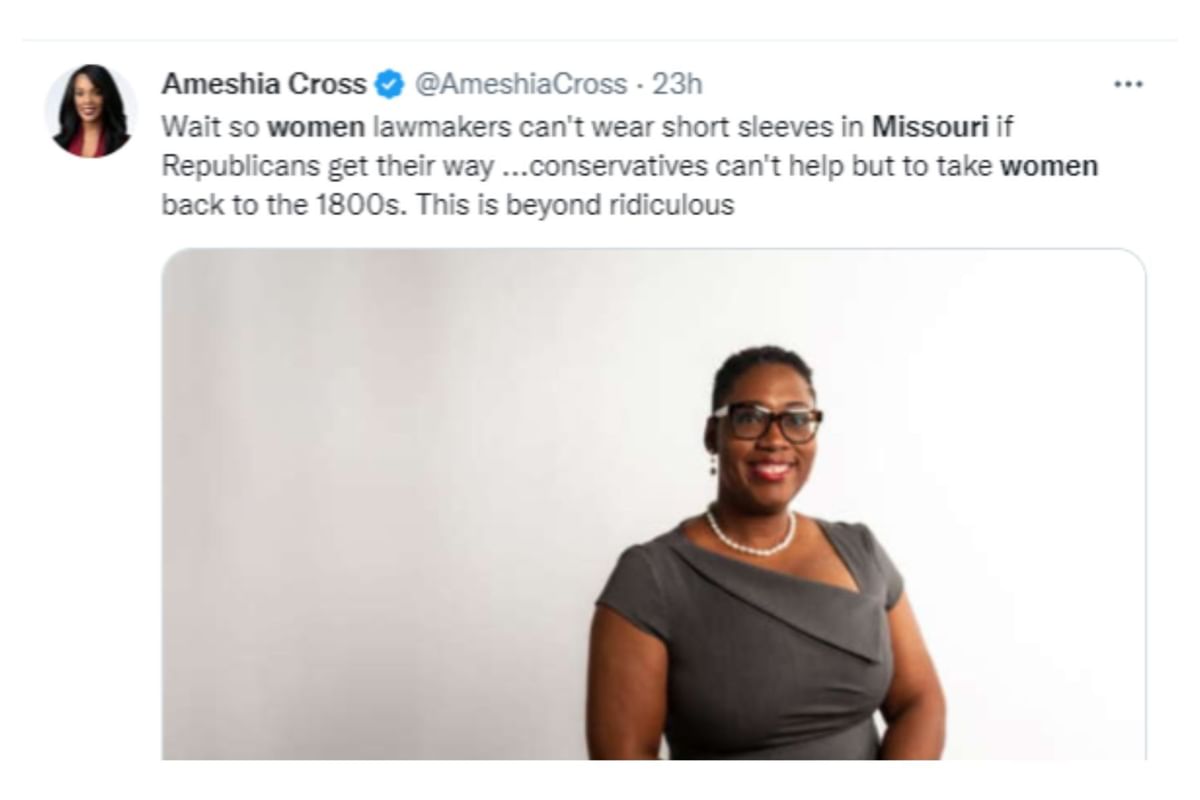
Task: Click bold word women after 'to take'
Action: (x=1049, y=166)
